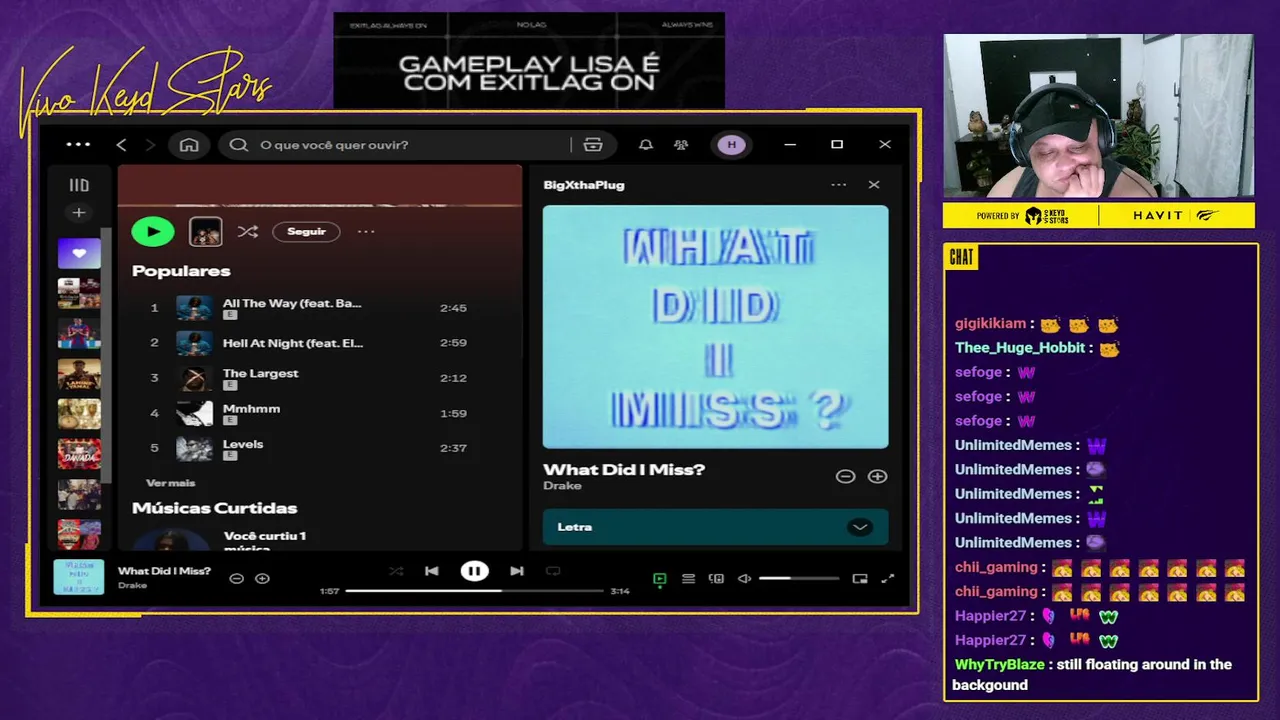Click the search magnifier icon
Viewport: 1280px width, 720px height.
pyautogui.click(x=238, y=145)
